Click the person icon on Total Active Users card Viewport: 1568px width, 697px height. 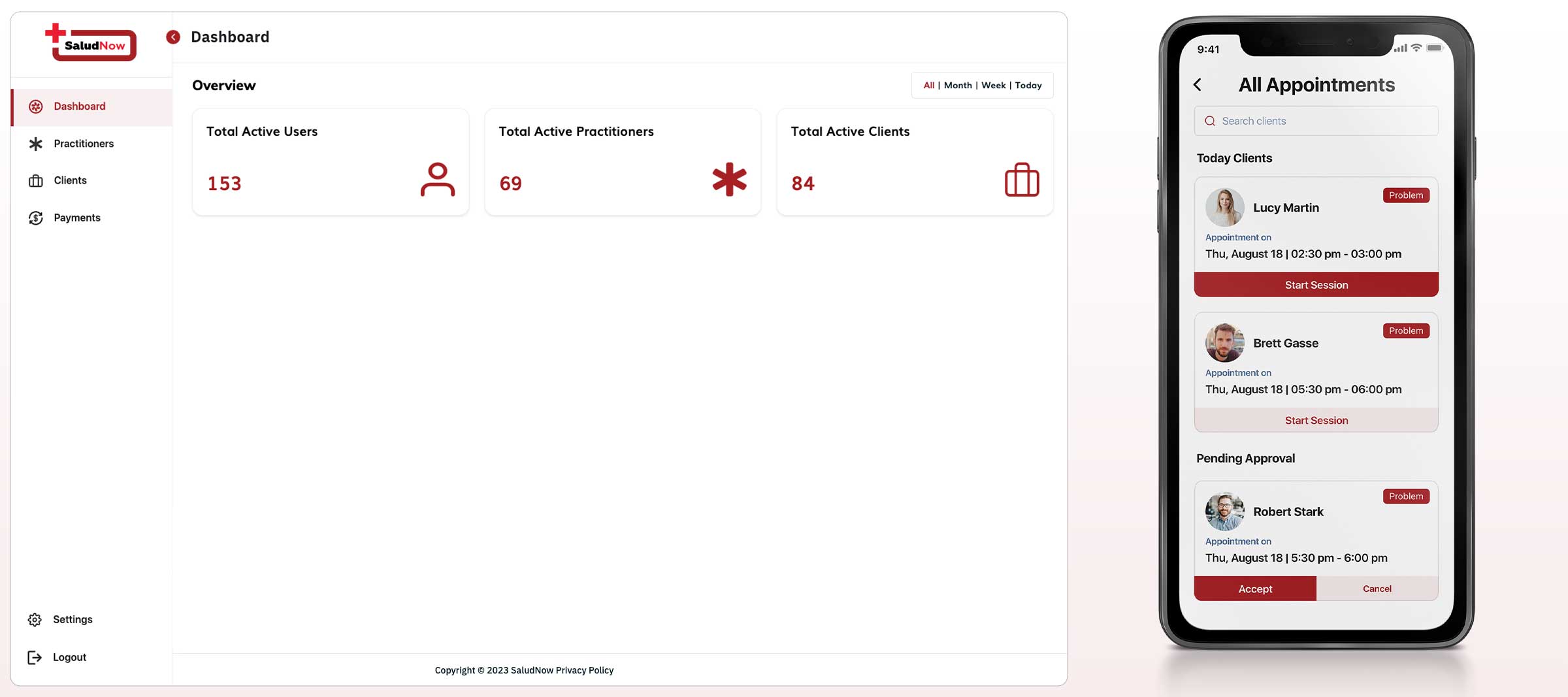pyautogui.click(x=438, y=180)
